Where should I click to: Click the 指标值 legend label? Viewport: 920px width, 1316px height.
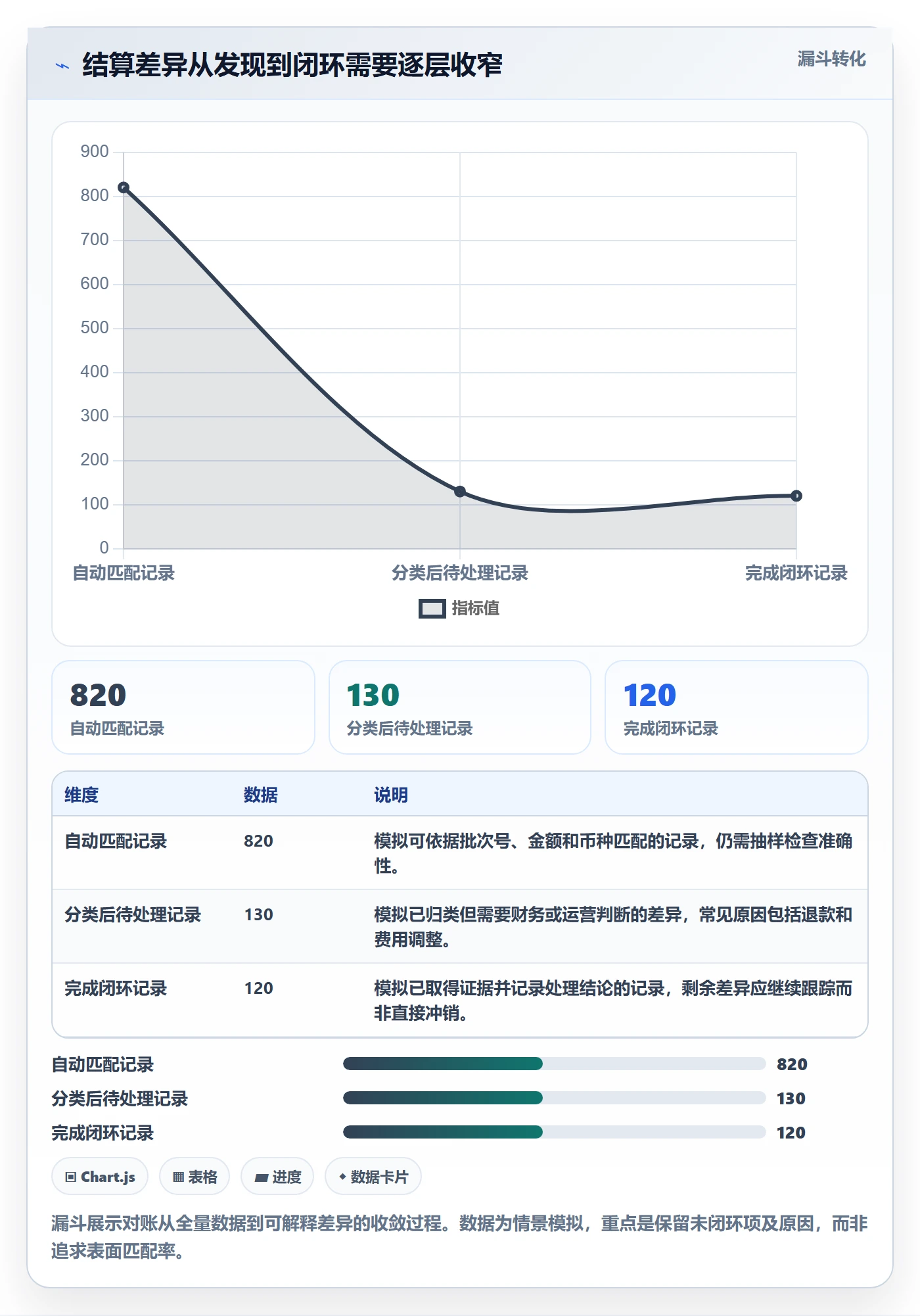tap(476, 609)
